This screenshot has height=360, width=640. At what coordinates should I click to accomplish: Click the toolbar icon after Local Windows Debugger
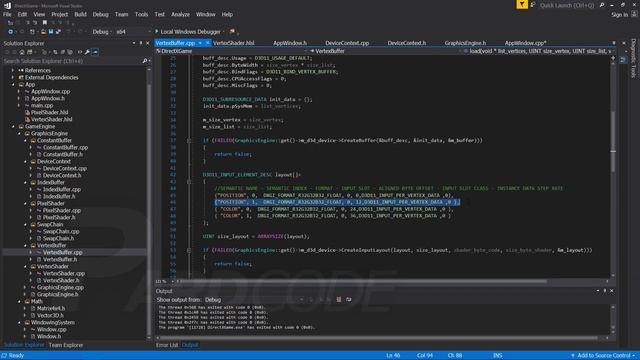[232, 31]
